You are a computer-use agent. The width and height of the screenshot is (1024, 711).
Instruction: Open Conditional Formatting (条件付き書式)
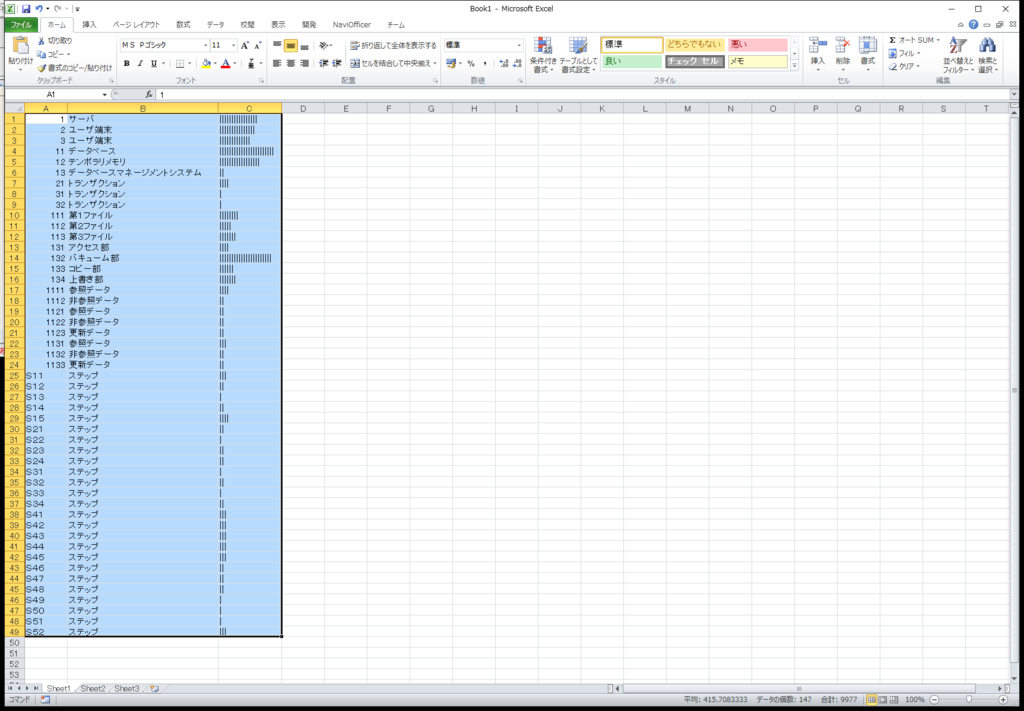pyautogui.click(x=543, y=55)
